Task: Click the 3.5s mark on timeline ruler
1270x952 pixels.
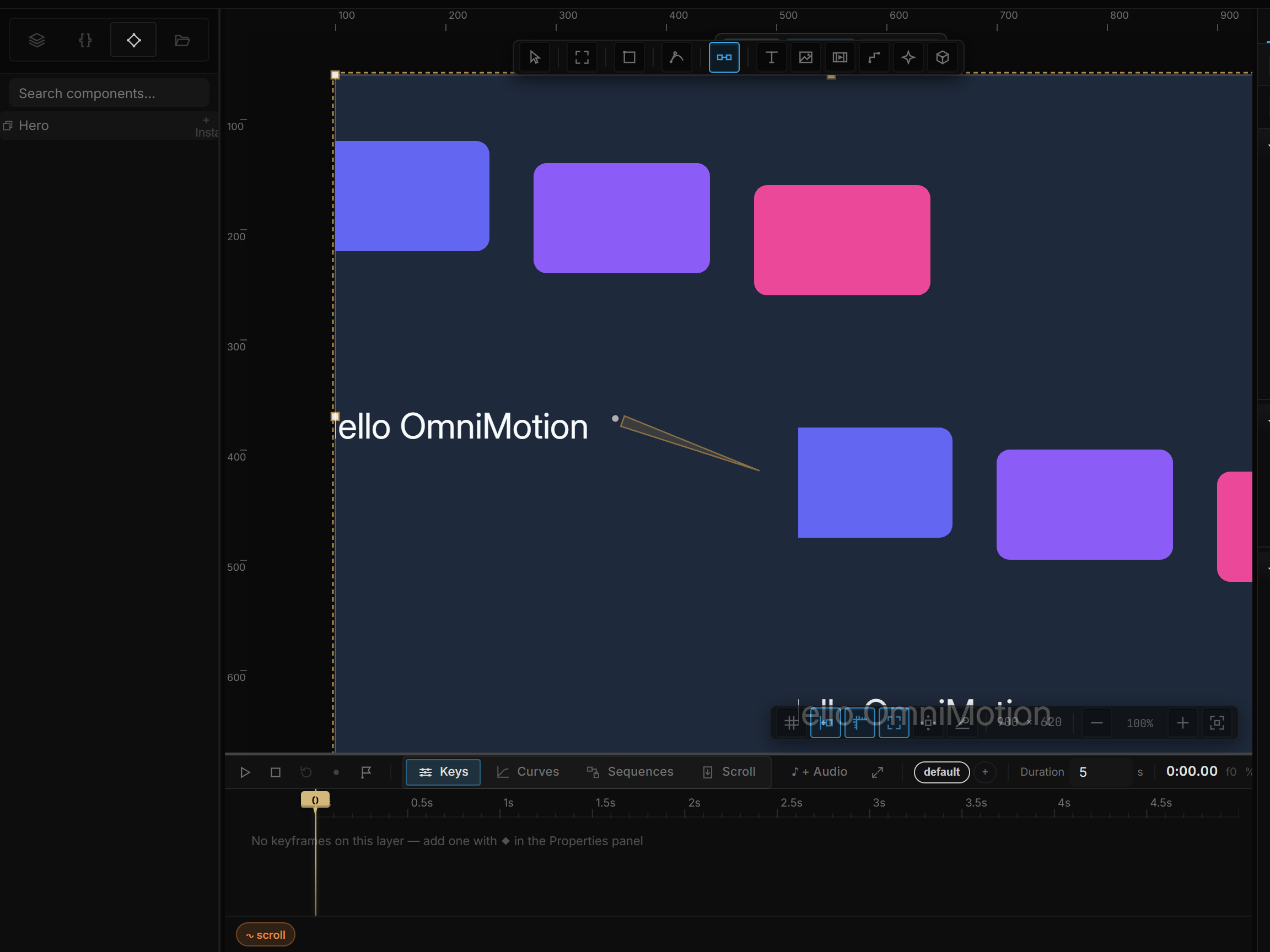Action: (x=976, y=803)
